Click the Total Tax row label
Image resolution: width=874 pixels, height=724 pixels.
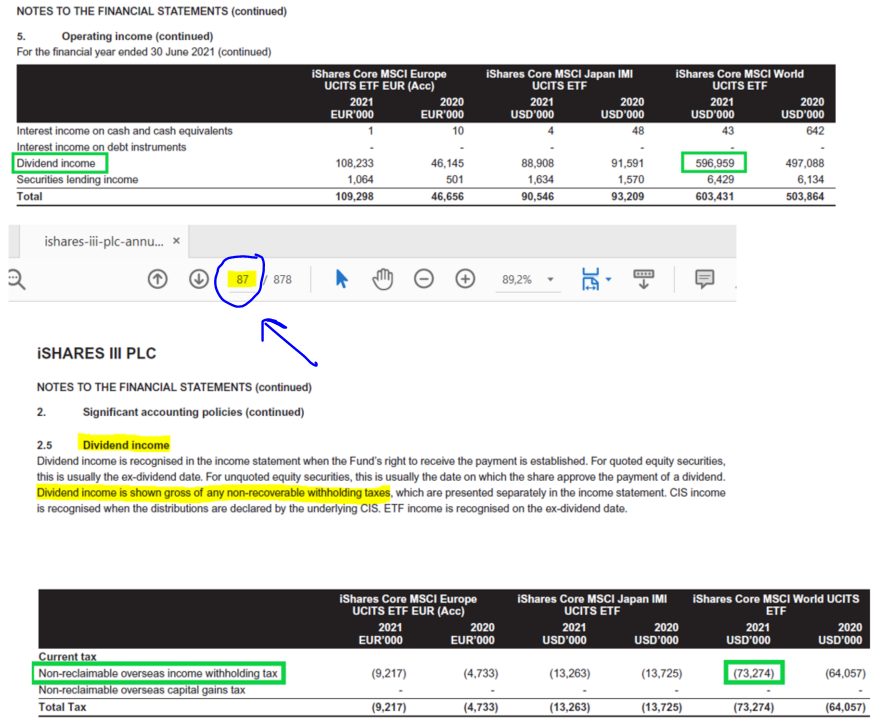[62, 707]
